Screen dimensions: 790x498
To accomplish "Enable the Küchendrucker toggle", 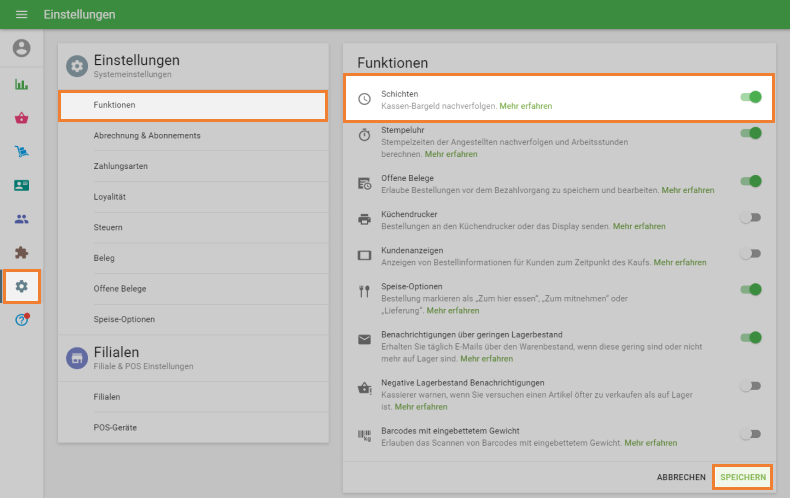I will pos(750,217).
